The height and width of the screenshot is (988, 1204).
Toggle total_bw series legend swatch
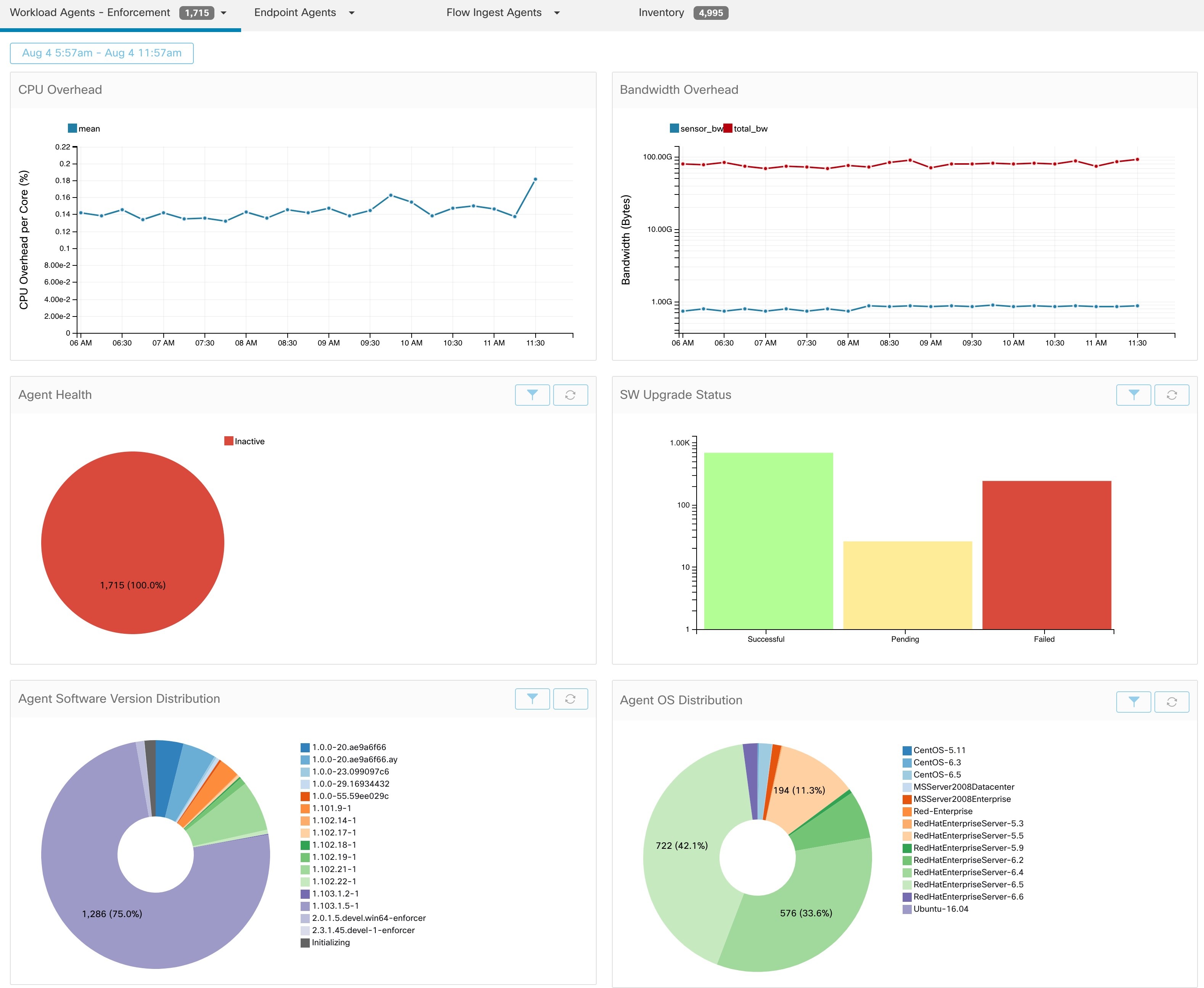click(x=728, y=128)
